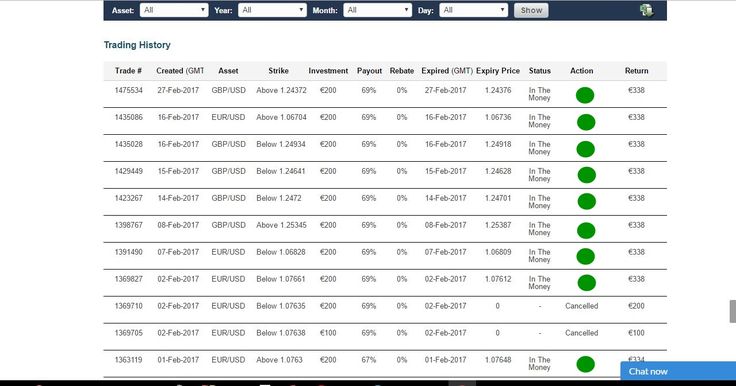The width and height of the screenshot is (736, 386).
Task: Select trade number 1391490
Action: pyautogui.click(x=129, y=252)
